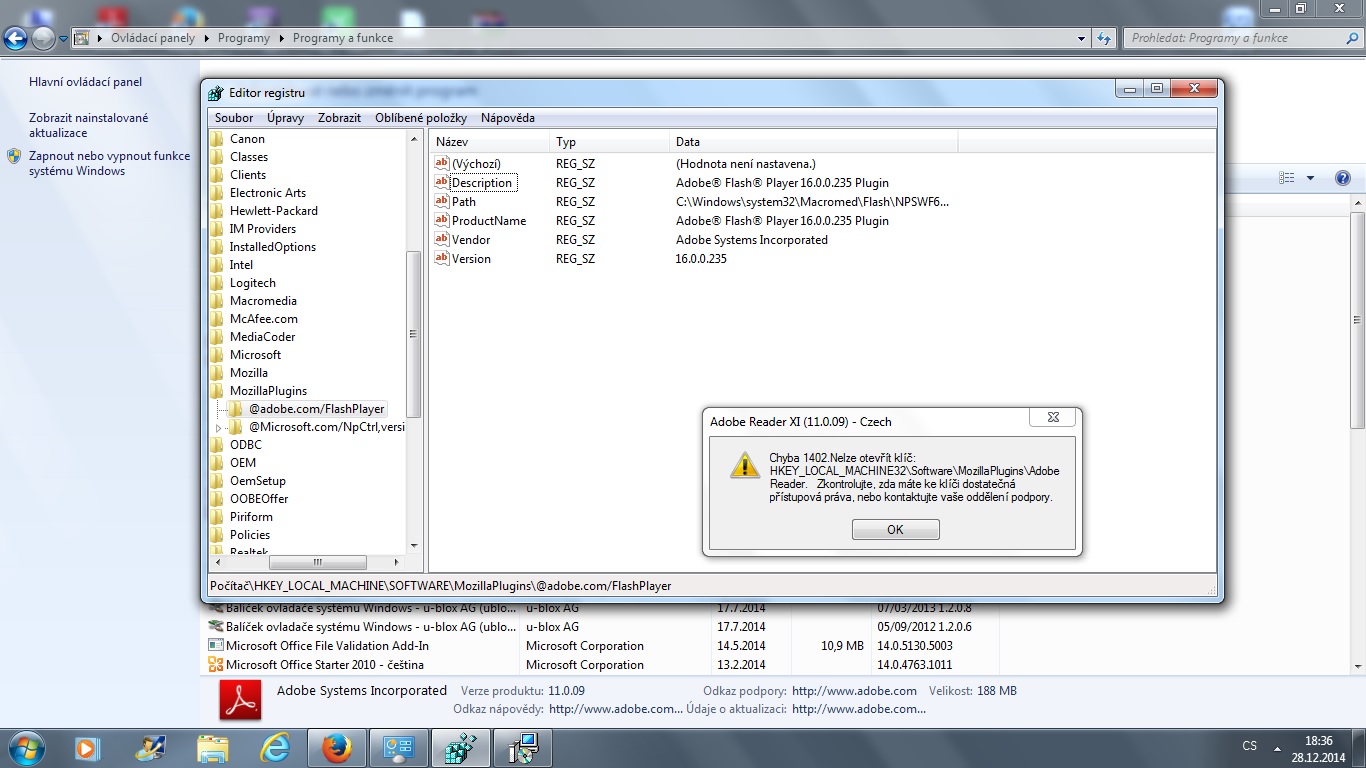Click the Canon folder icon in registry tree

point(217,139)
